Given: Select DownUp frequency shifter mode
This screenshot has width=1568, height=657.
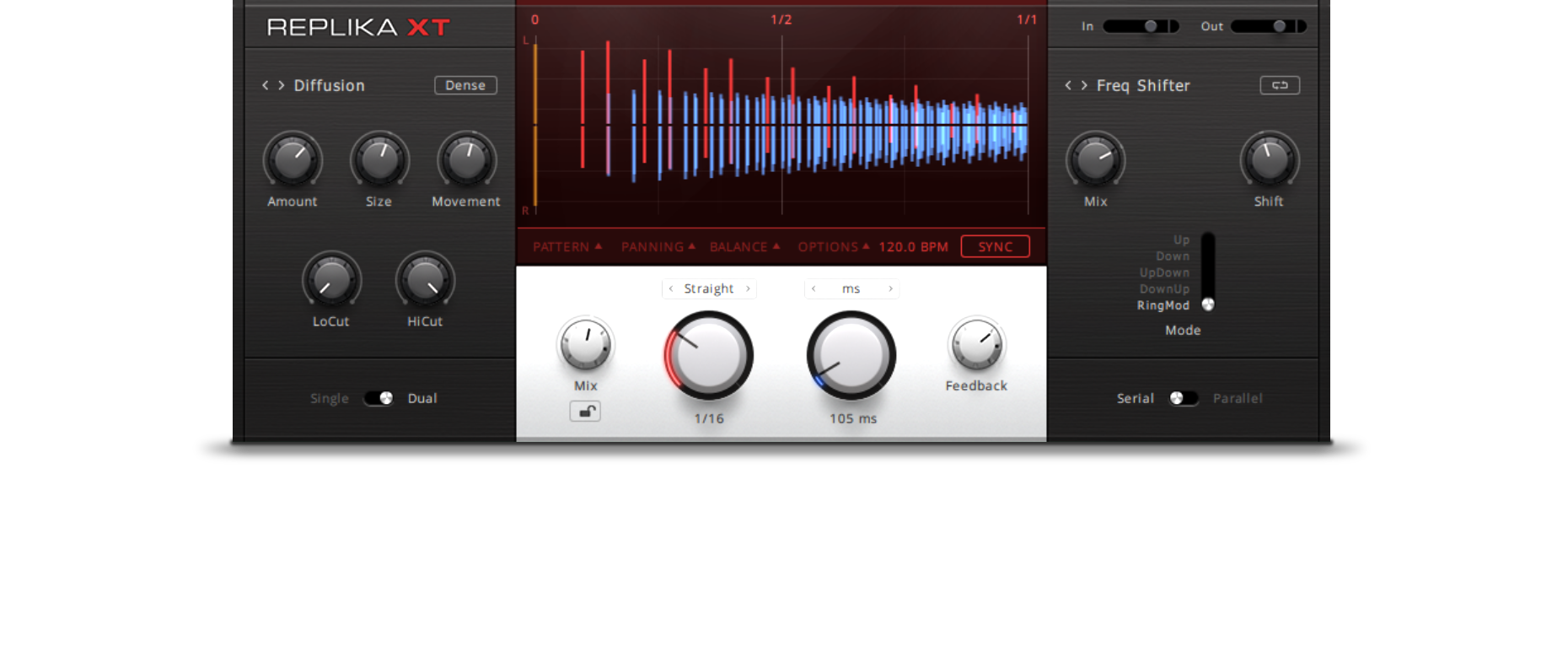Looking at the screenshot, I should (1165, 289).
